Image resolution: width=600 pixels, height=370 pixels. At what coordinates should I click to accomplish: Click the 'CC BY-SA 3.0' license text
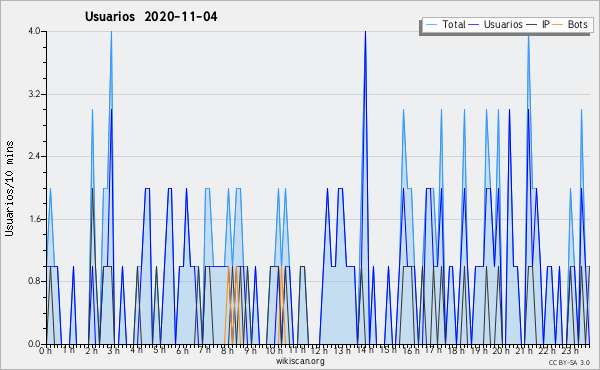coord(569,362)
